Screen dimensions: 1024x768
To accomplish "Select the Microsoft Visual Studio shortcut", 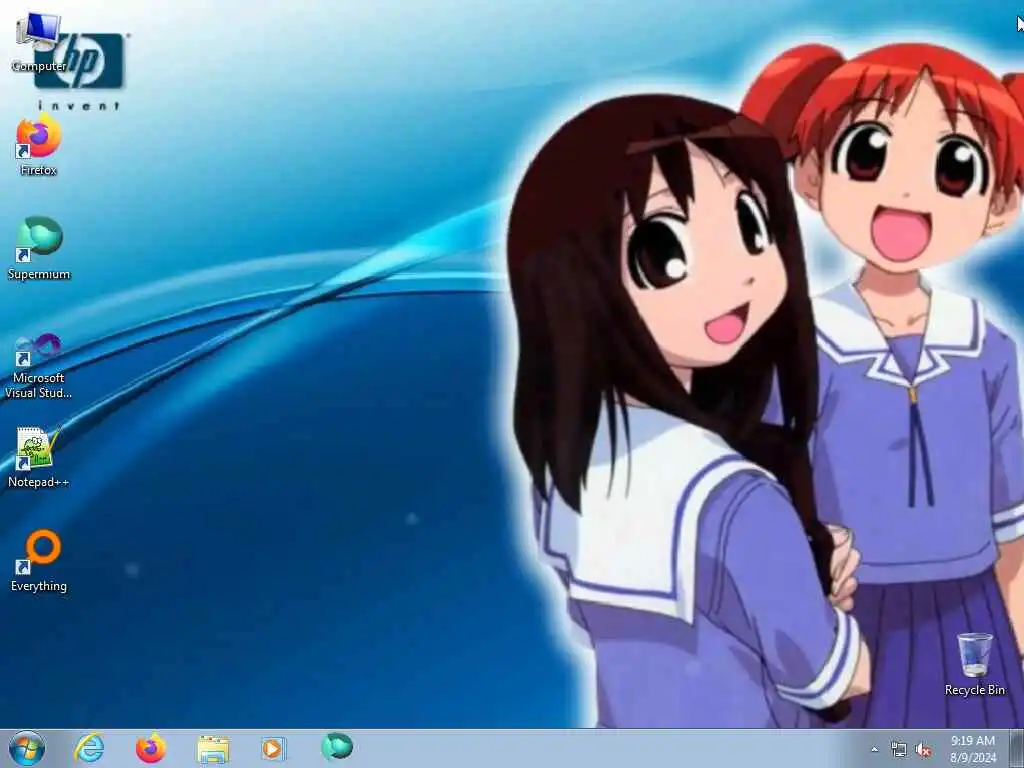I will click(39, 366).
